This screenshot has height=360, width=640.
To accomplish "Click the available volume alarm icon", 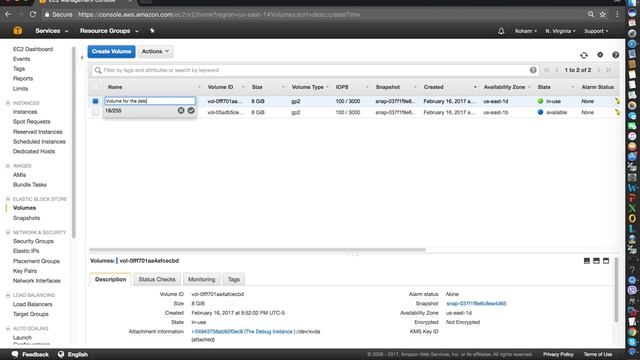I will [617, 112].
